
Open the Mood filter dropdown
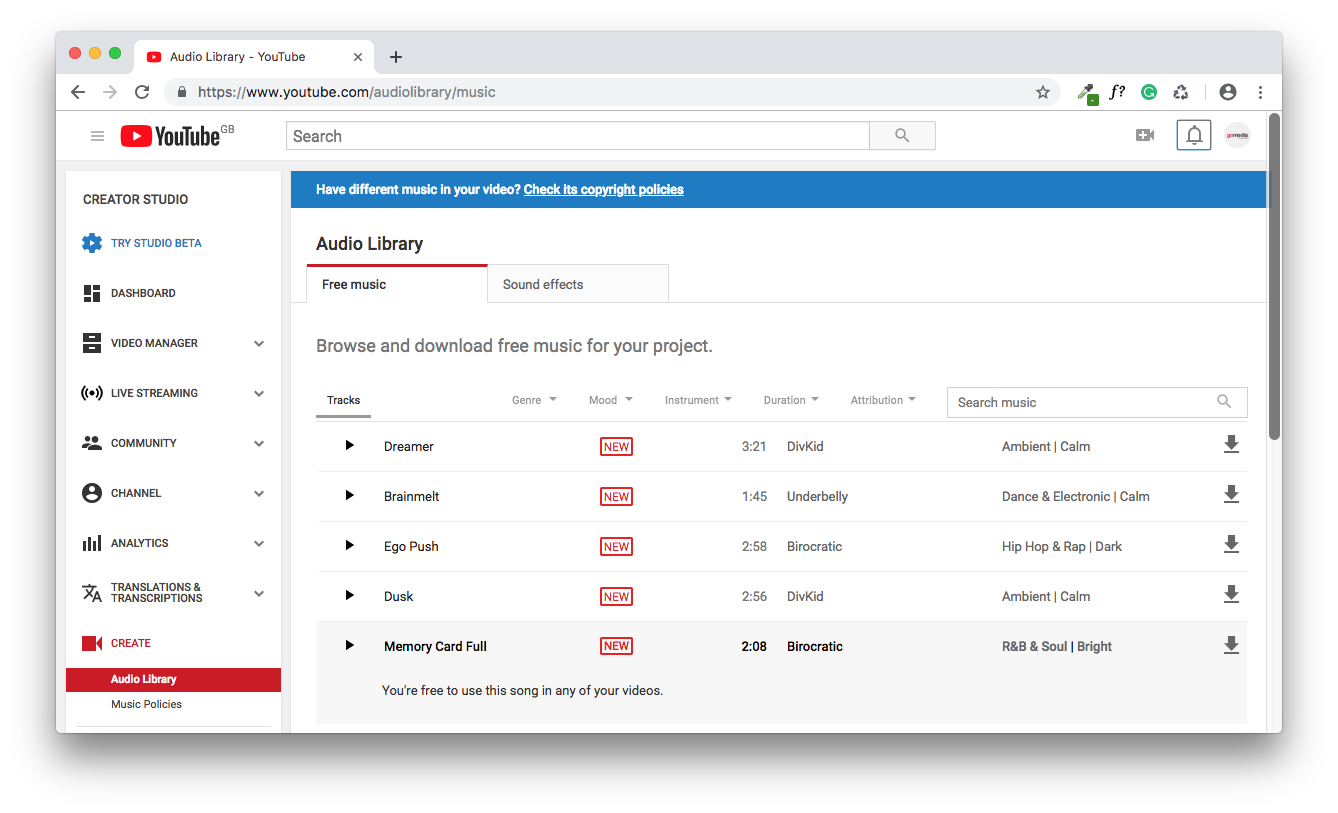coord(611,400)
